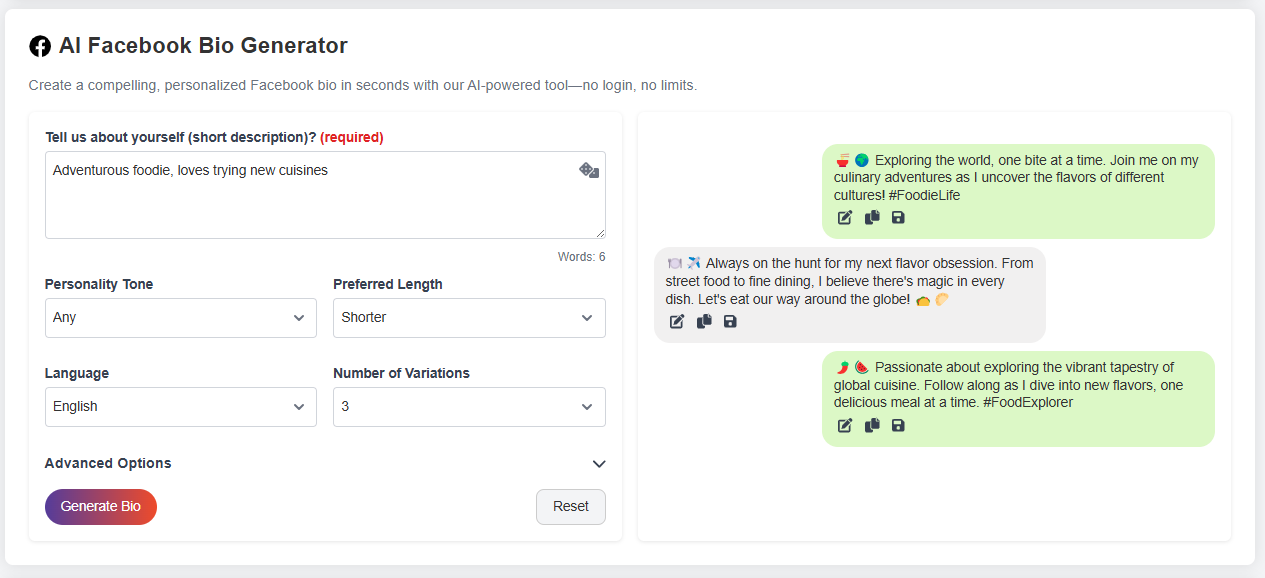1265x578 pixels.
Task: Edit the first #FoodieLife bio
Action: [x=845, y=218]
